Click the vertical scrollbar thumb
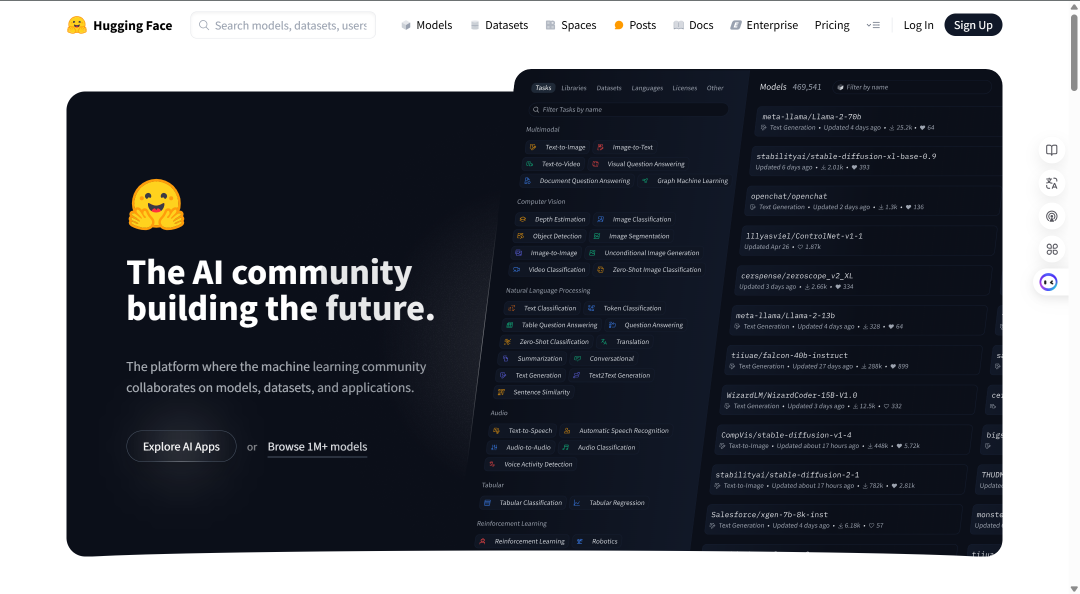Image resolution: width=1080 pixels, height=594 pixels. 1074,52
